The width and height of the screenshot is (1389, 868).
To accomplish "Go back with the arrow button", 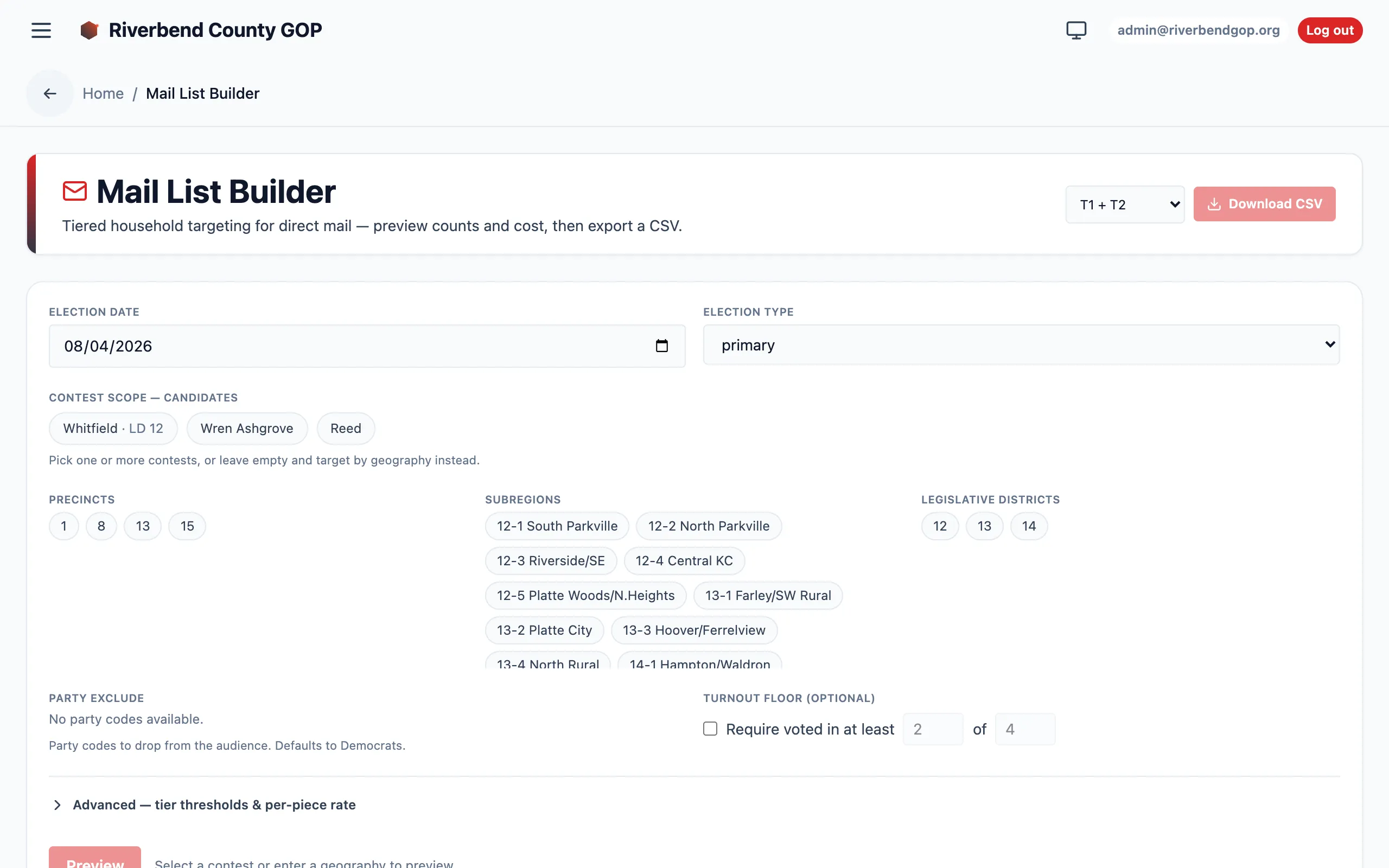I will click(50, 93).
